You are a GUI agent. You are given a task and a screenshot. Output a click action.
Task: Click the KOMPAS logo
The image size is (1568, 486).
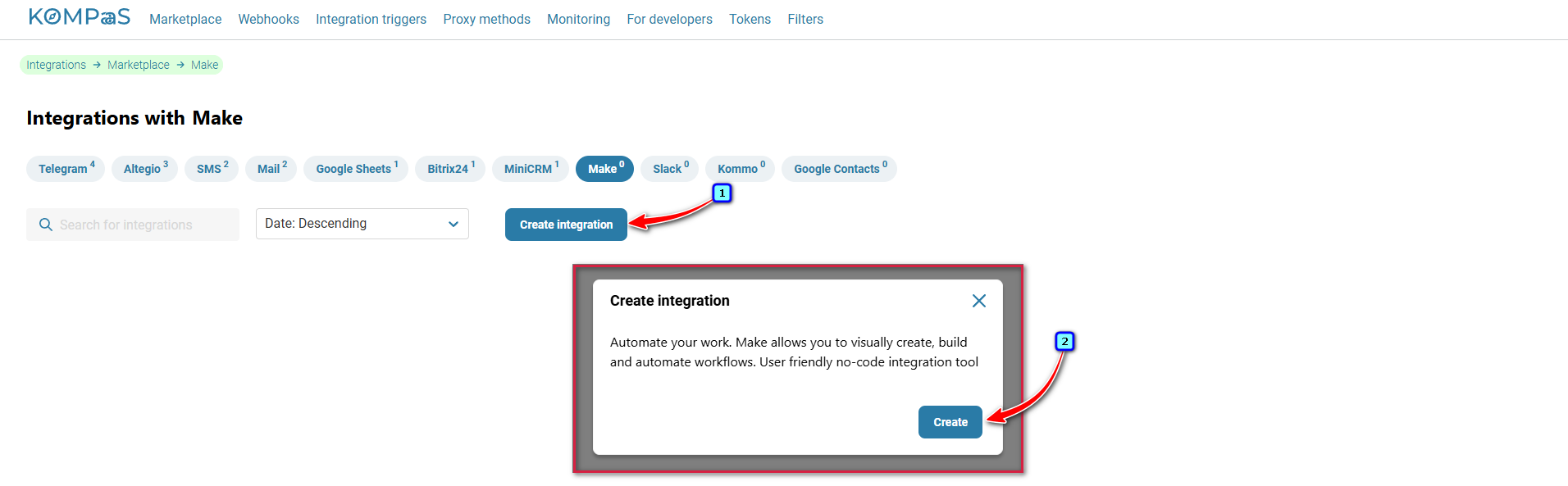tap(80, 17)
